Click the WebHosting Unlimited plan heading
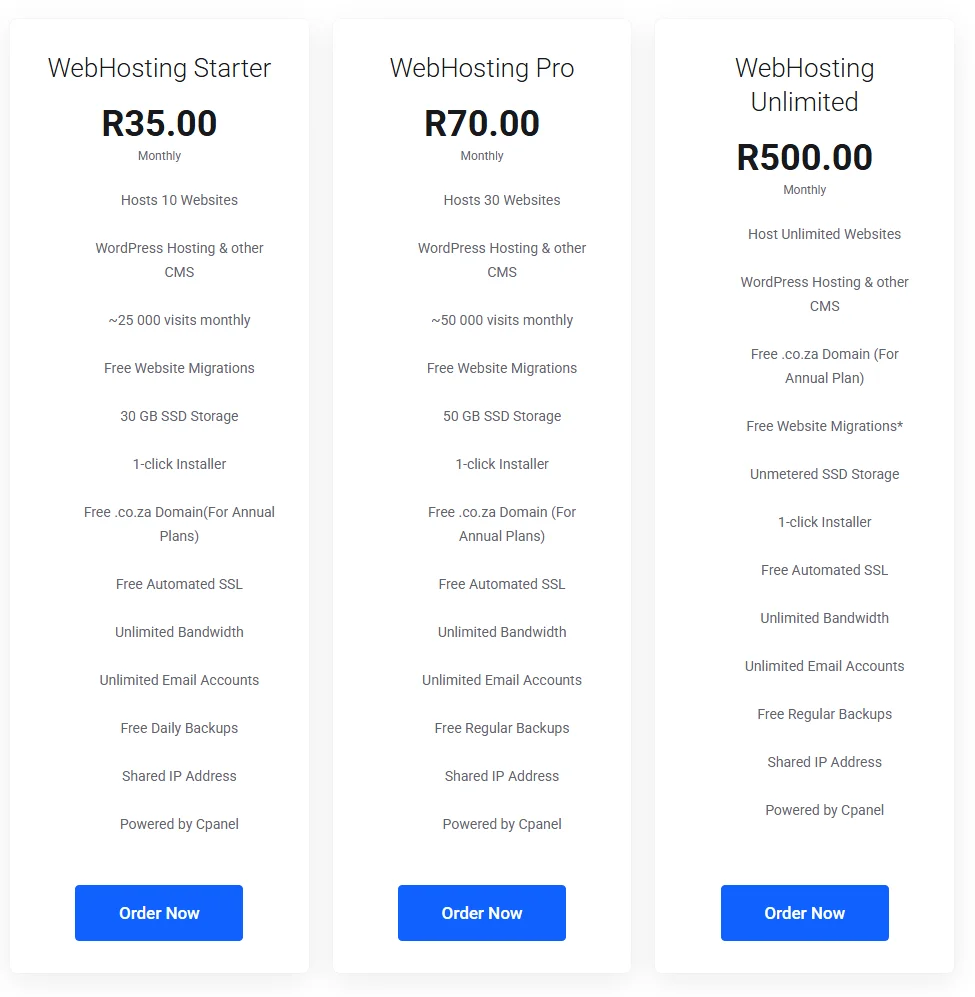The height and width of the screenshot is (997, 975). point(804,85)
